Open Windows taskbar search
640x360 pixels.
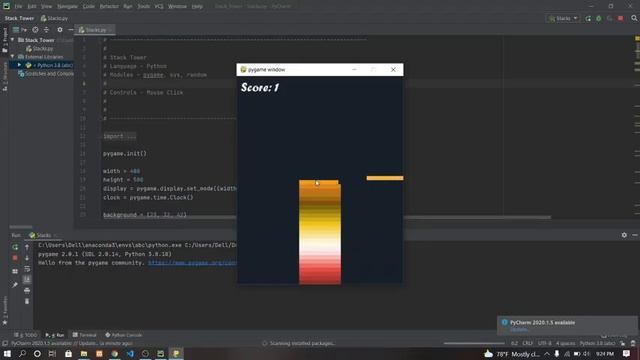coord(22,354)
